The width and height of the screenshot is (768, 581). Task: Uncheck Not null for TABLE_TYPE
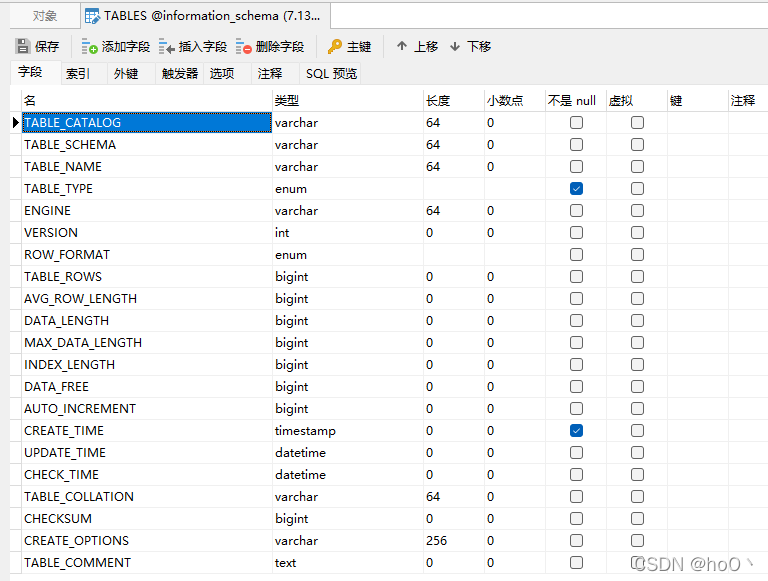pos(576,189)
